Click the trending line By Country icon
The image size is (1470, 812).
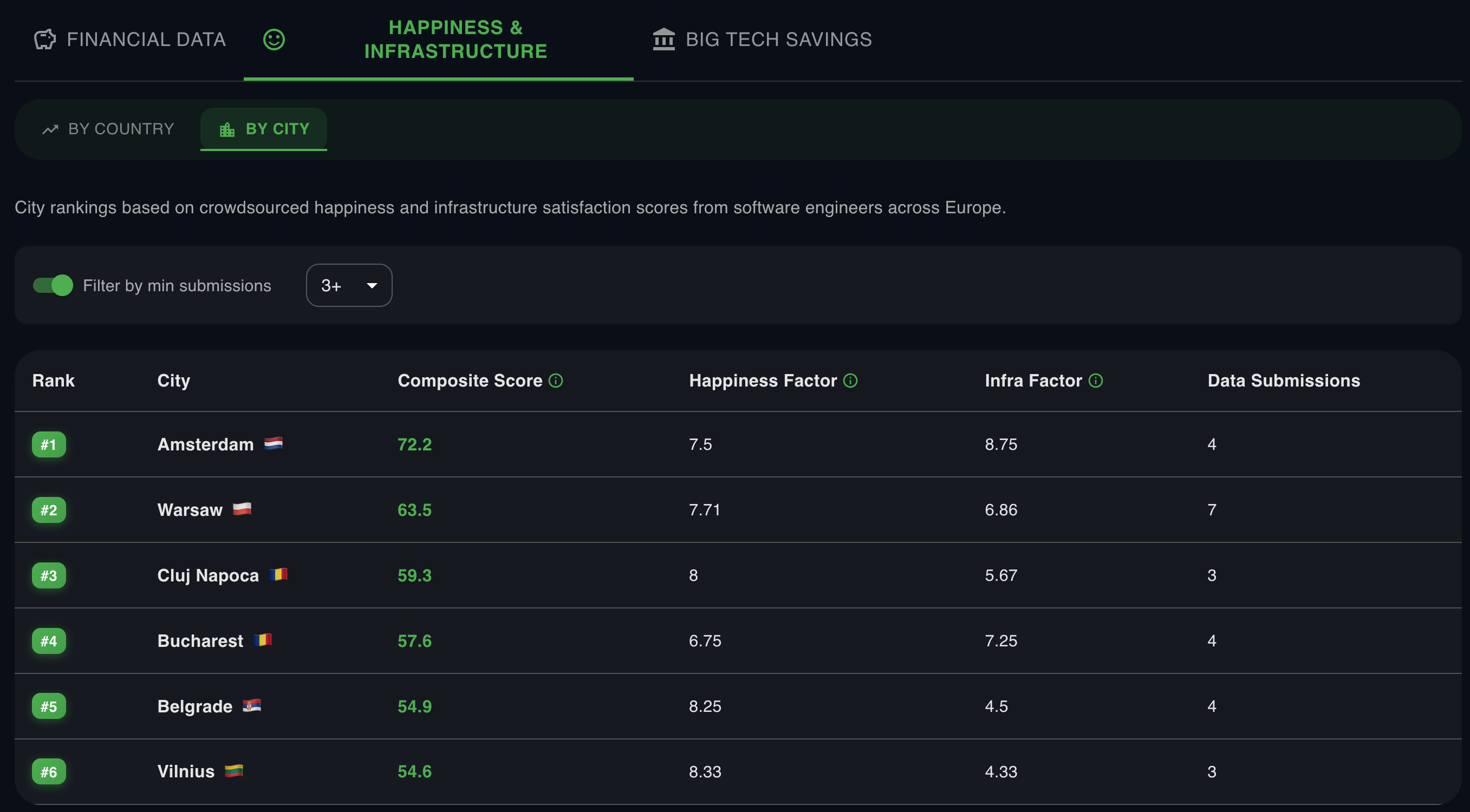[50, 129]
